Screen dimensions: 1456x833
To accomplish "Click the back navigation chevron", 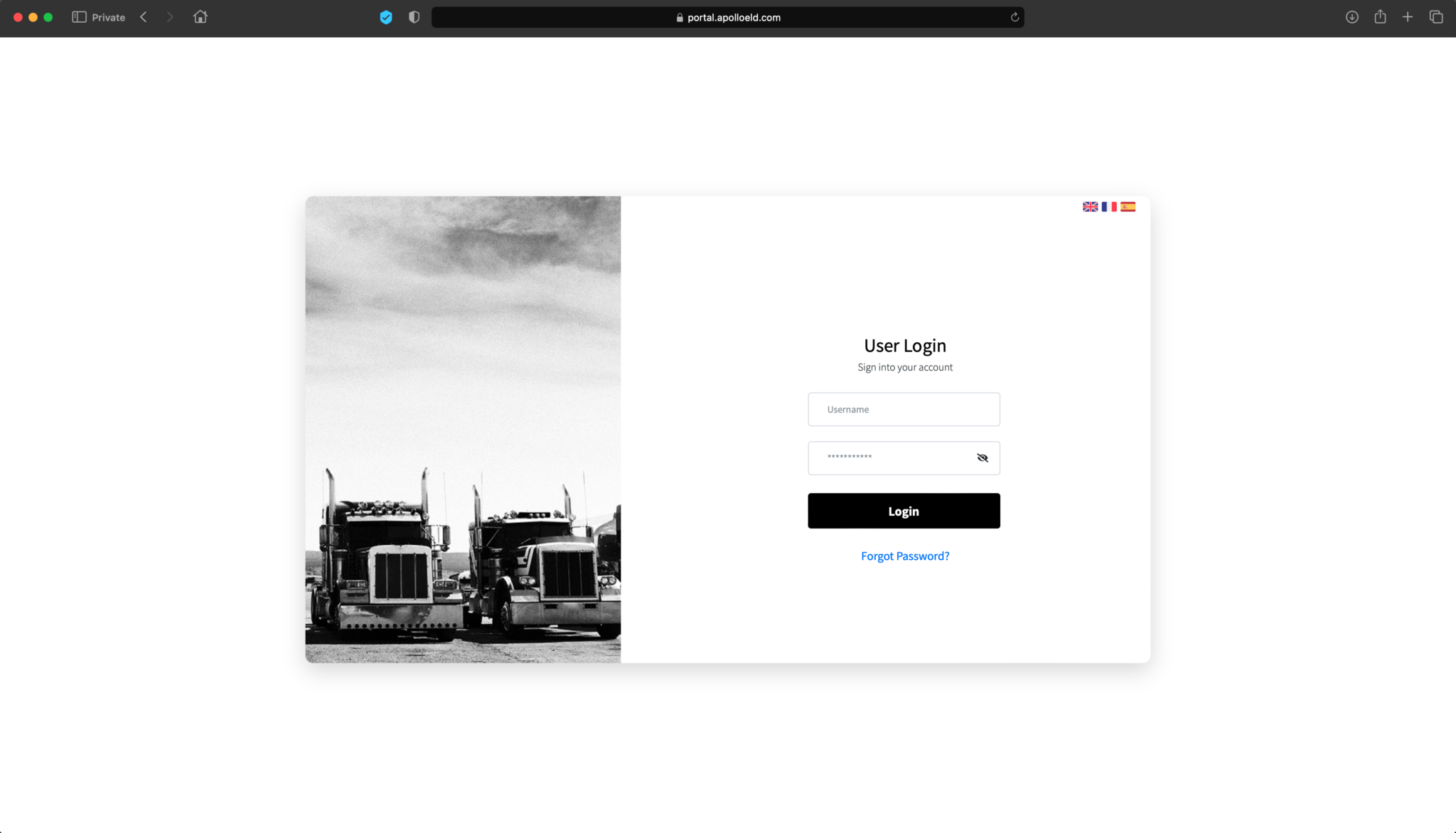I will pyautogui.click(x=144, y=16).
